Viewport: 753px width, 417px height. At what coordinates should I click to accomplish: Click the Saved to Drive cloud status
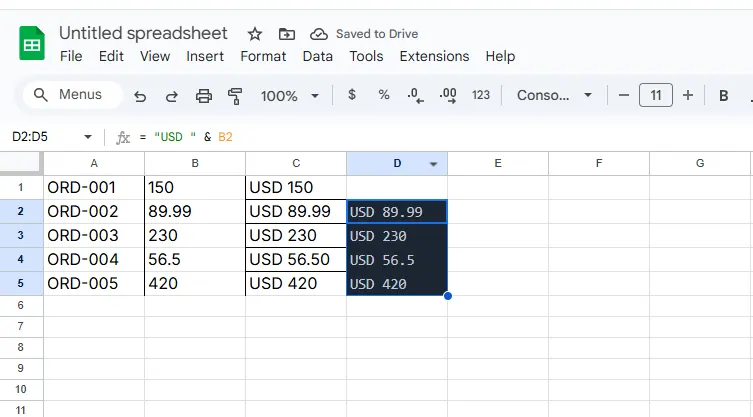point(365,34)
